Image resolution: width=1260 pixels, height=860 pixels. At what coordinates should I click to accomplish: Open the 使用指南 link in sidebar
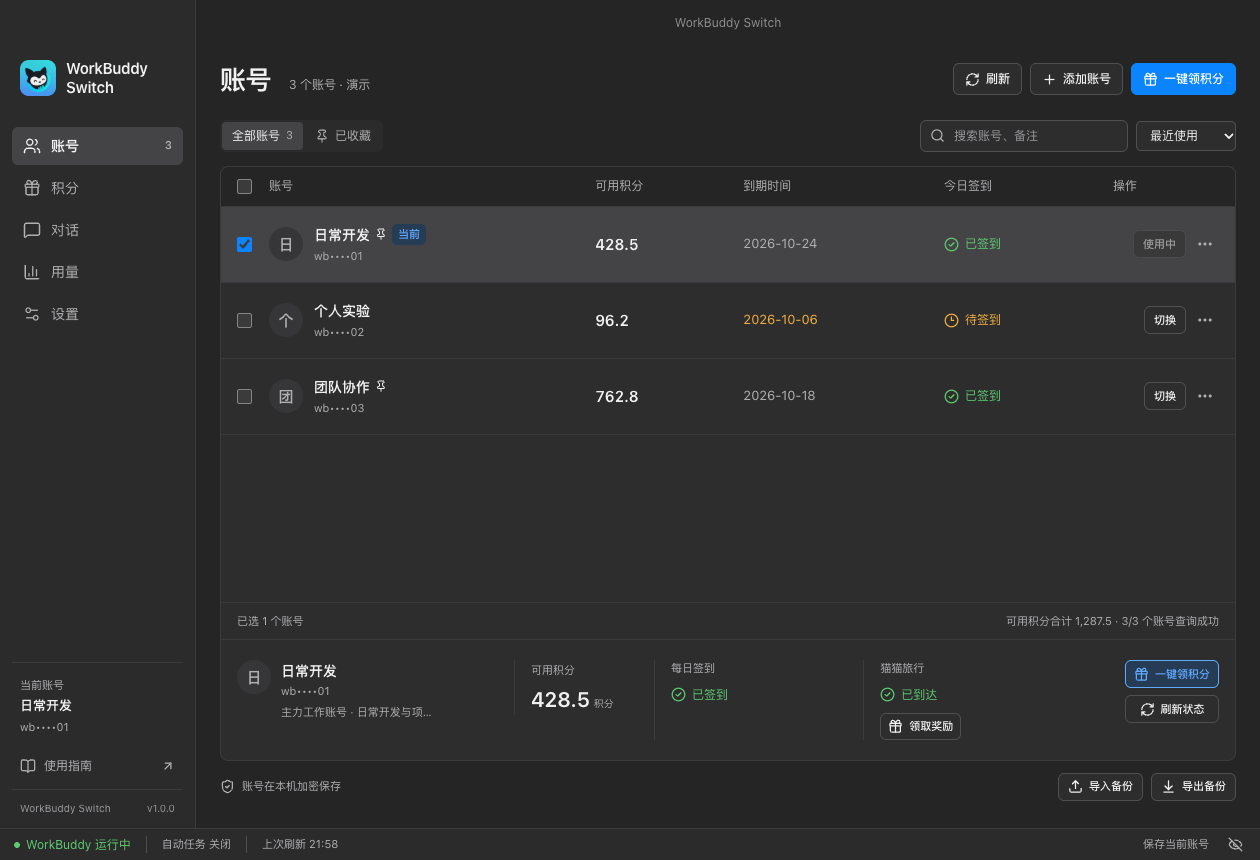(x=97, y=766)
